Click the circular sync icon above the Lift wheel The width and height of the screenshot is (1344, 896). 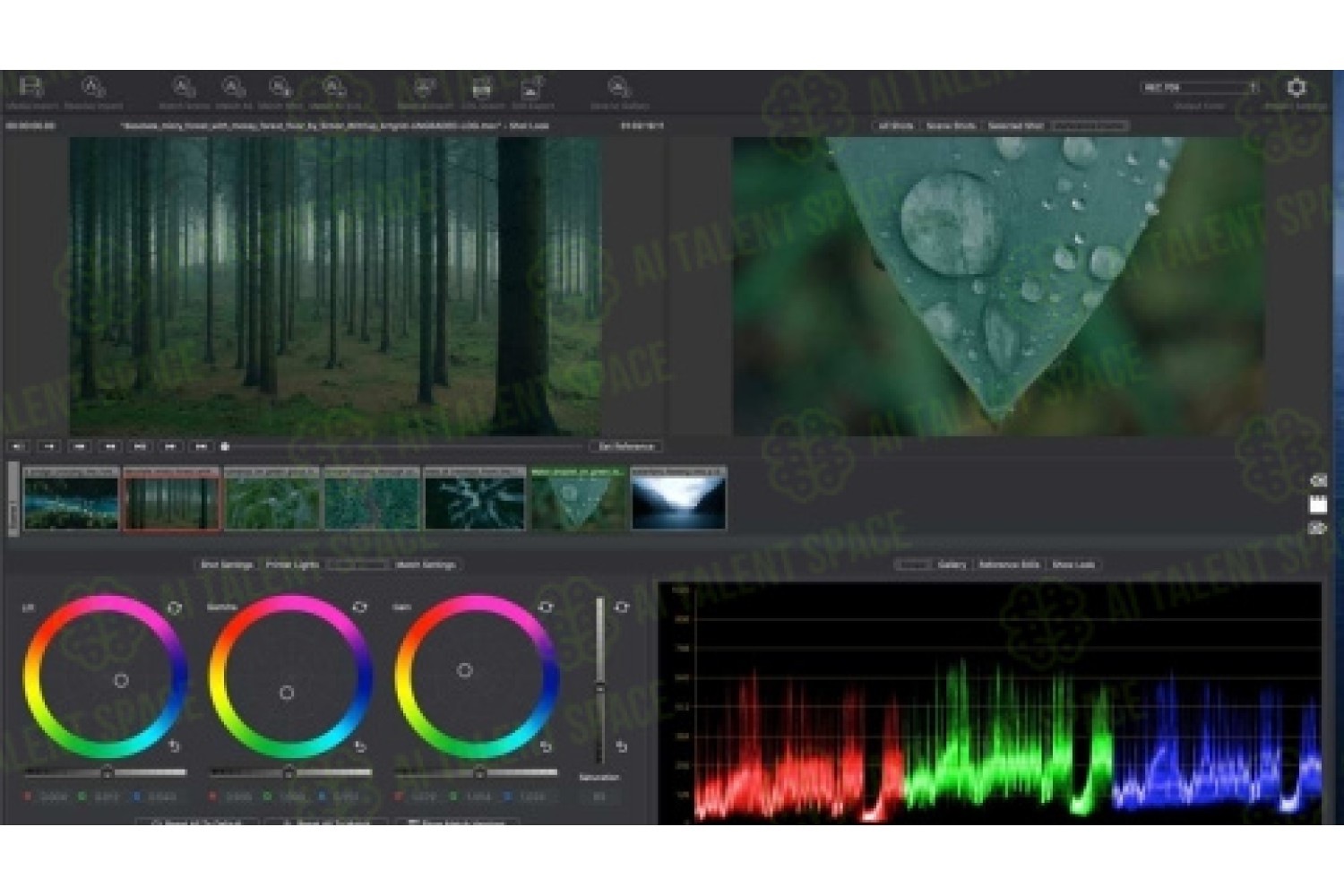(175, 607)
